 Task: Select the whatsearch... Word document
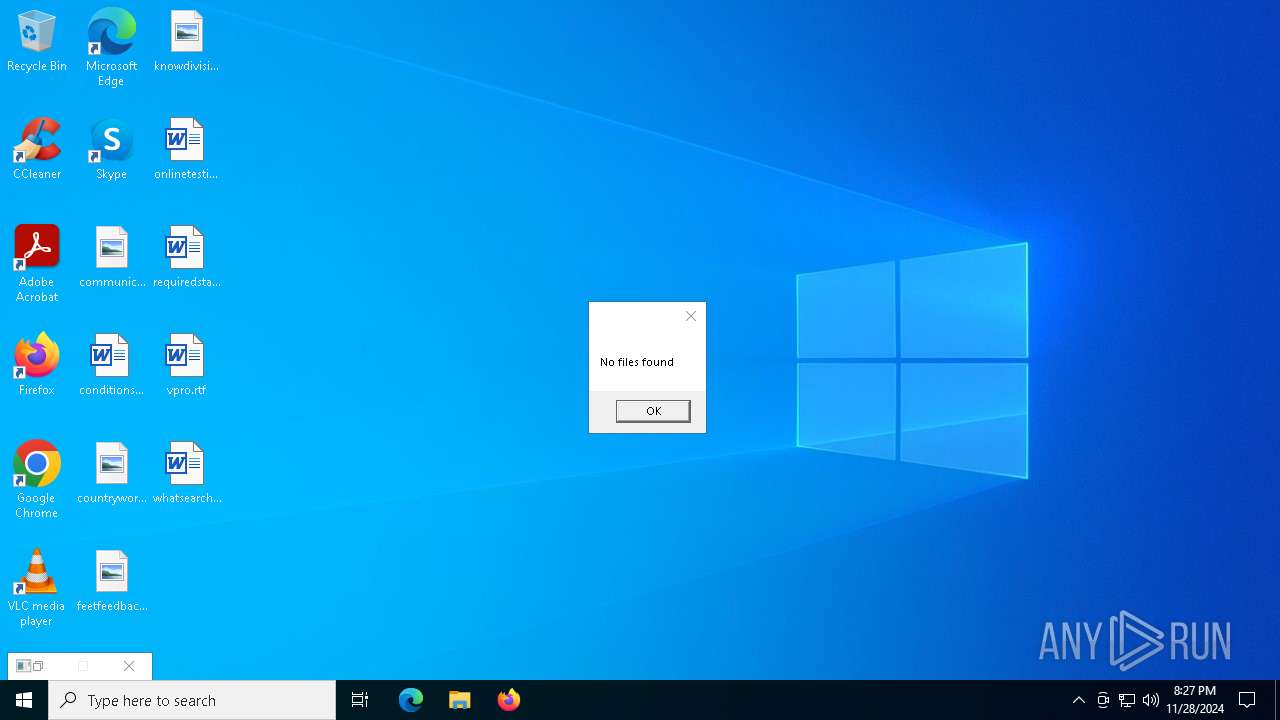click(x=186, y=473)
